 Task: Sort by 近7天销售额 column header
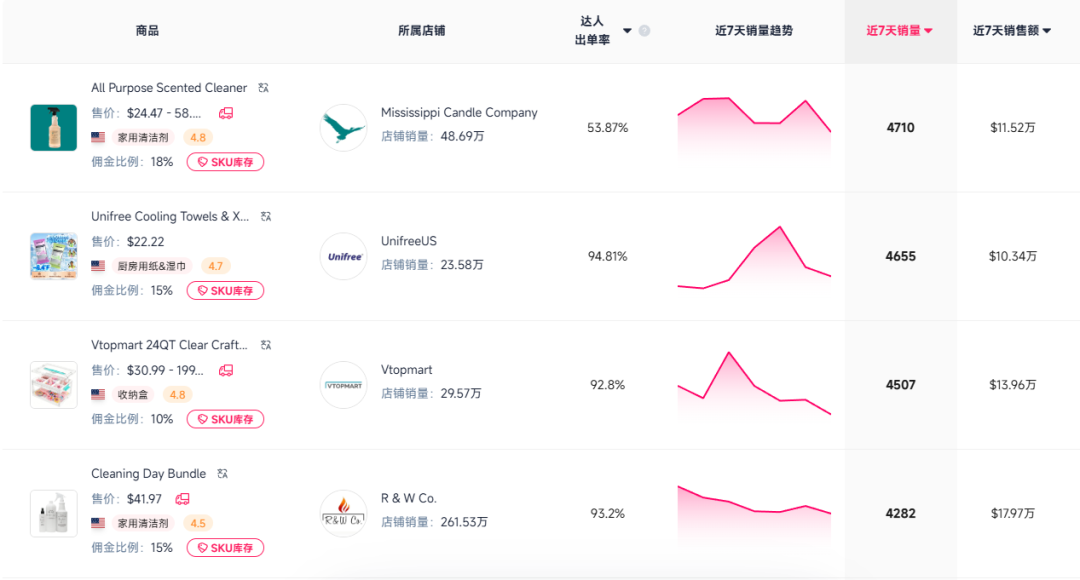click(1011, 30)
